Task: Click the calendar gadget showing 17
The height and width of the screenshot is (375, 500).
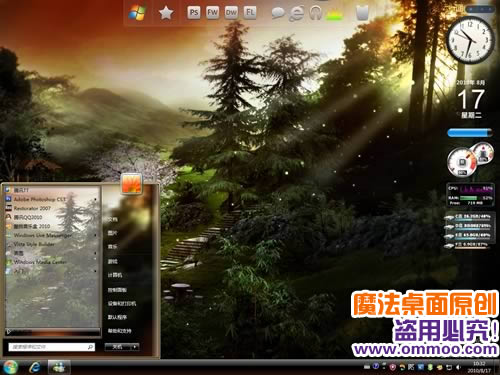Action: pyautogui.click(x=471, y=99)
